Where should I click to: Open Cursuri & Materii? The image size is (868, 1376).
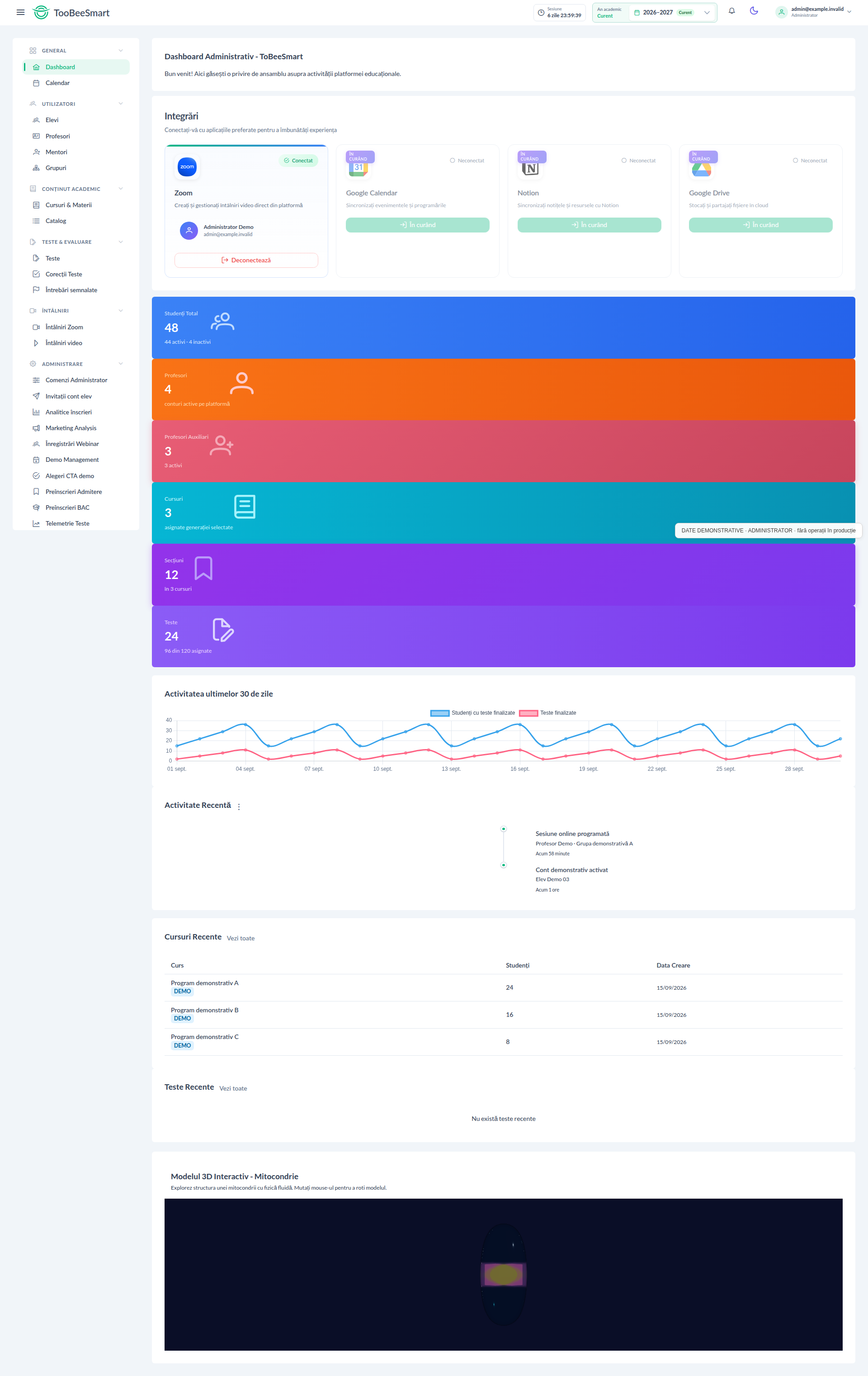[76, 205]
